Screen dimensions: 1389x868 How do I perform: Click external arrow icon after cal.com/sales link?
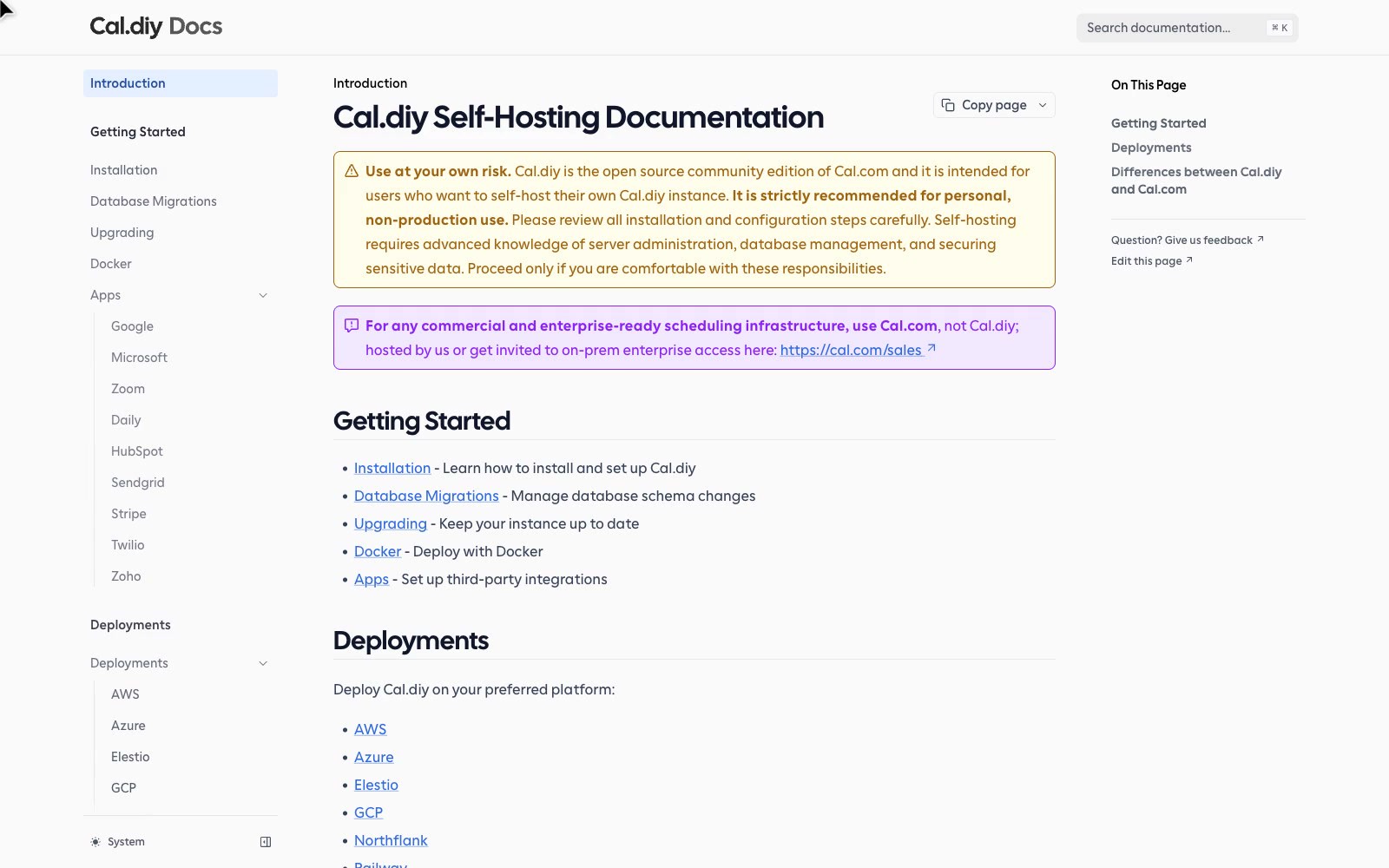(x=931, y=348)
